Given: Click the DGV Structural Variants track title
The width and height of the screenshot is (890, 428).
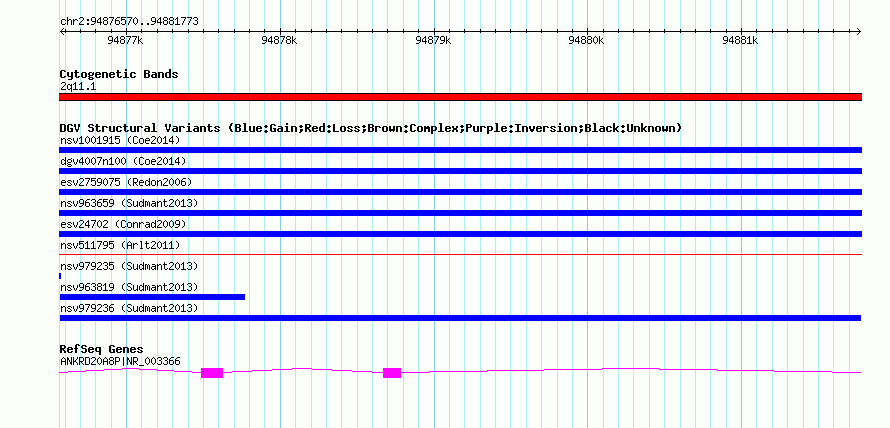Looking at the screenshot, I should point(370,128).
